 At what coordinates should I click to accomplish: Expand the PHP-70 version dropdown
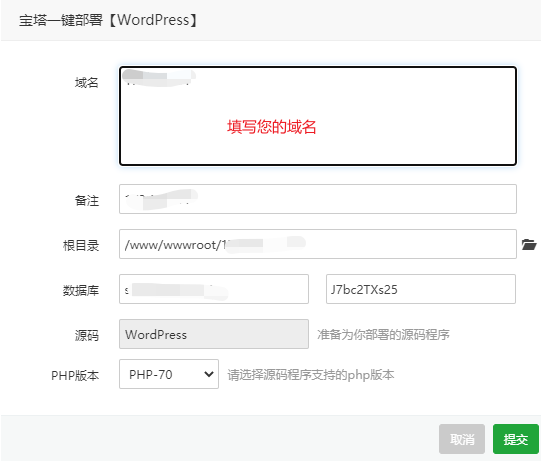[169, 374]
